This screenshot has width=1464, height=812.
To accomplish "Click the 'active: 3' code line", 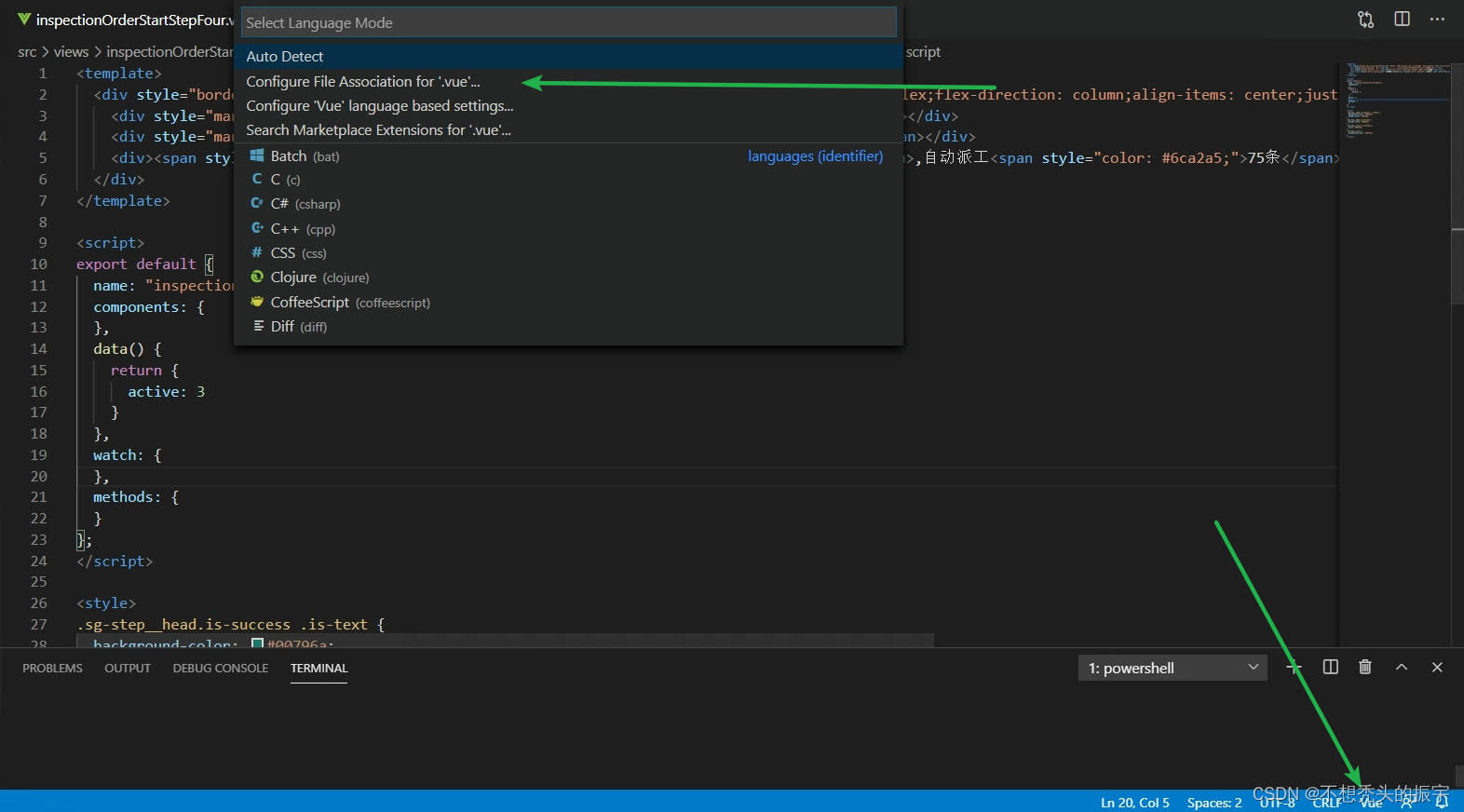I will 166,392.
